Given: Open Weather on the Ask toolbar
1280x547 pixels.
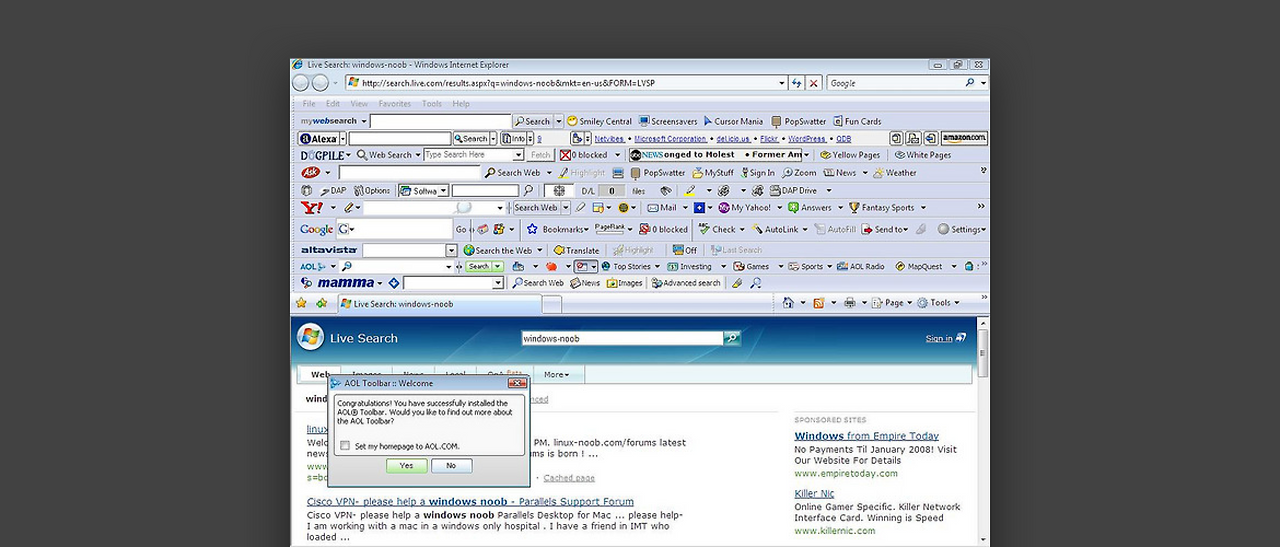Looking at the screenshot, I should pos(894,173).
